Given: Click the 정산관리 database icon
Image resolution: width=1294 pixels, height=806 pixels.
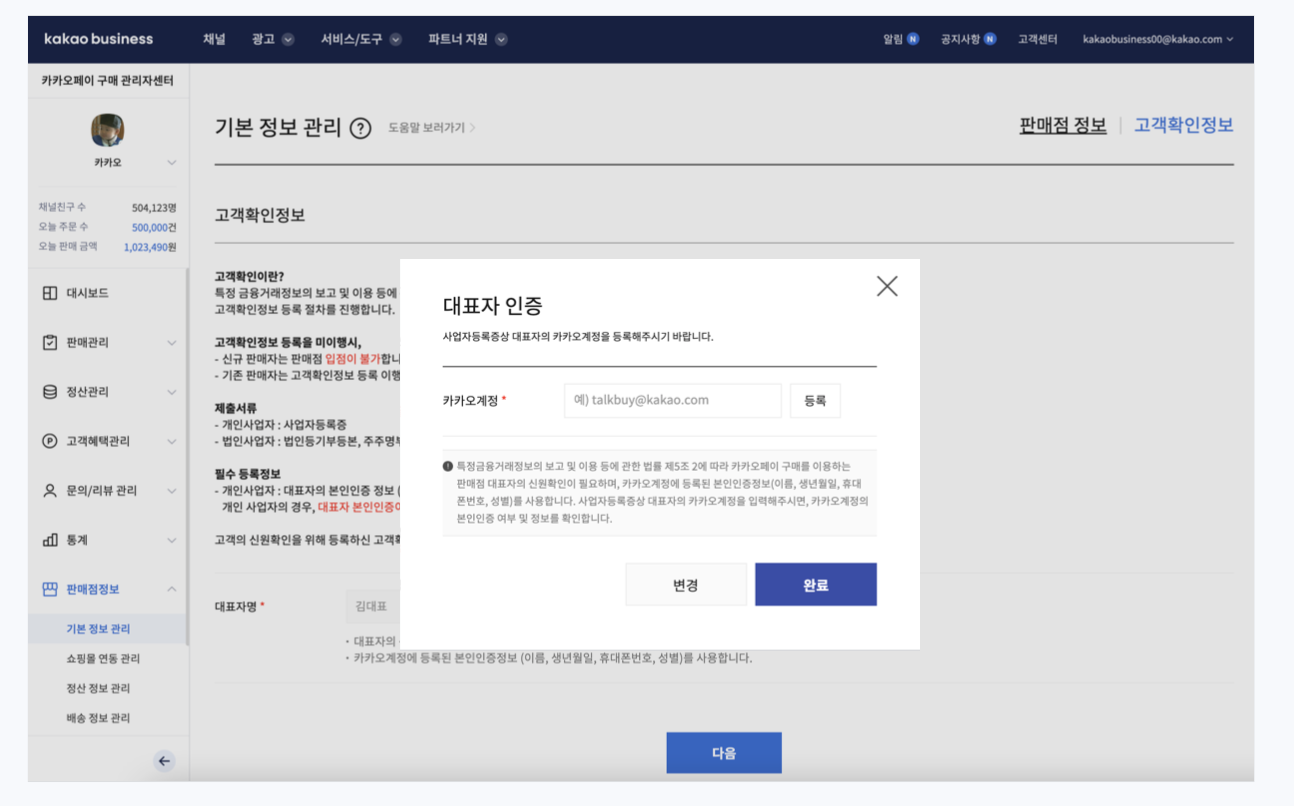Looking at the screenshot, I should tap(50, 392).
